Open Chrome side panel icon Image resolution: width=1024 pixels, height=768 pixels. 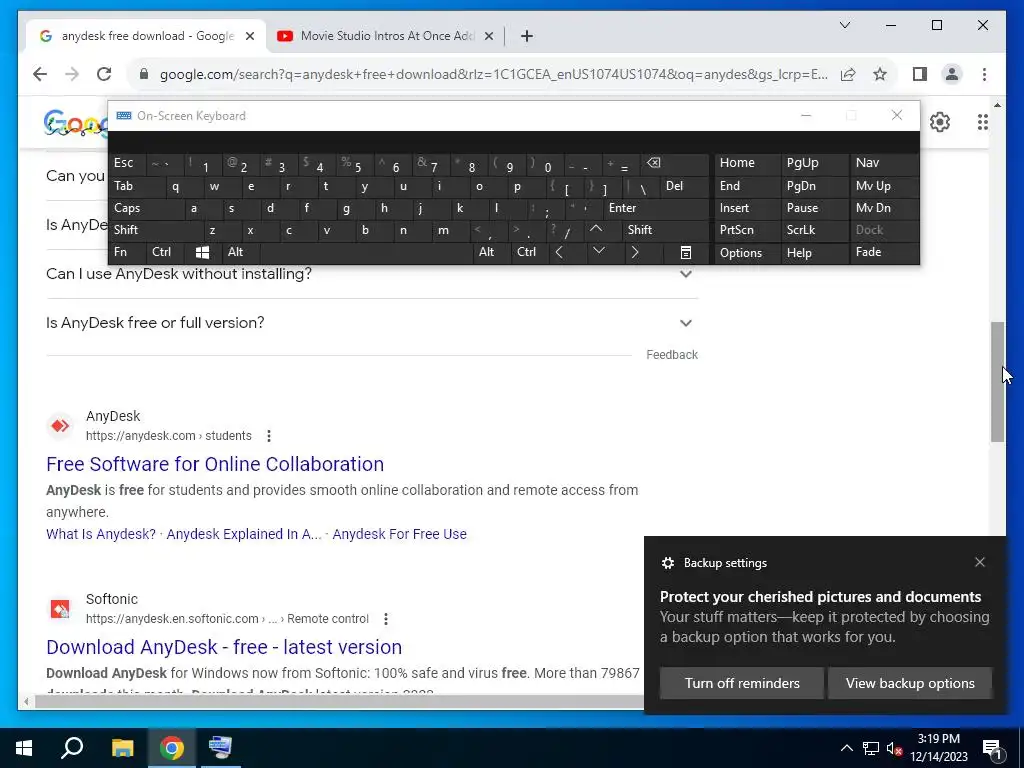[x=920, y=74]
